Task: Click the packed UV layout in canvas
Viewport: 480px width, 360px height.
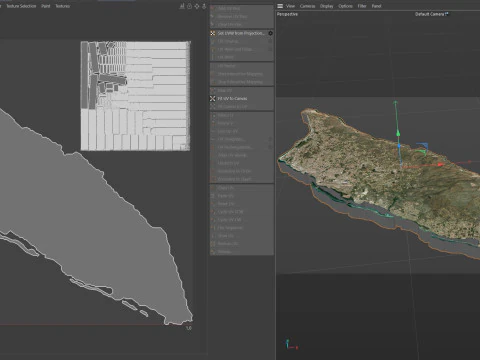Action: [135, 96]
